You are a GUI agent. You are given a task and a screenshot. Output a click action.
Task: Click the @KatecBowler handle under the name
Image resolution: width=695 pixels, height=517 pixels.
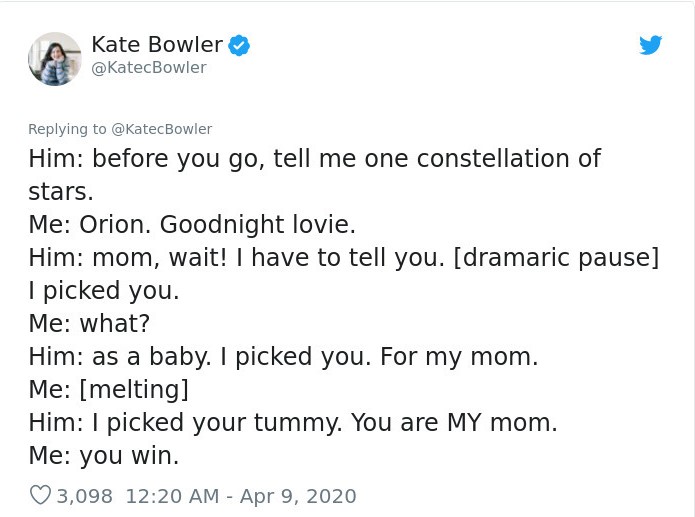[148, 67]
